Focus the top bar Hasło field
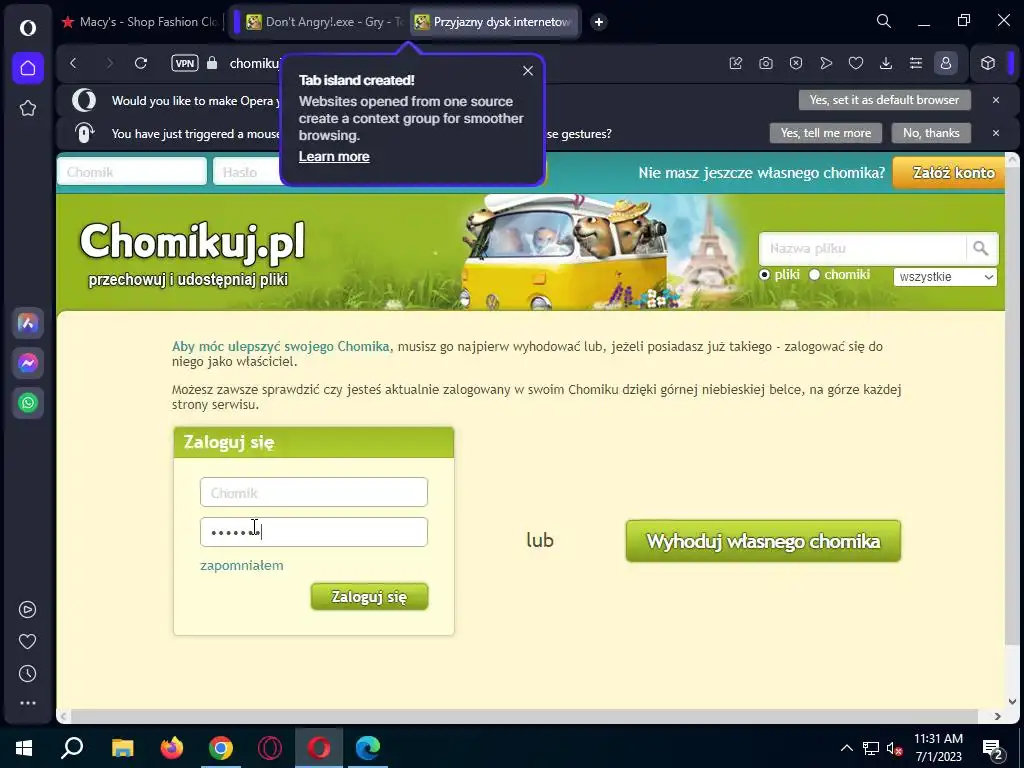The width and height of the screenshot is (1024, 768). coord(247,172)
